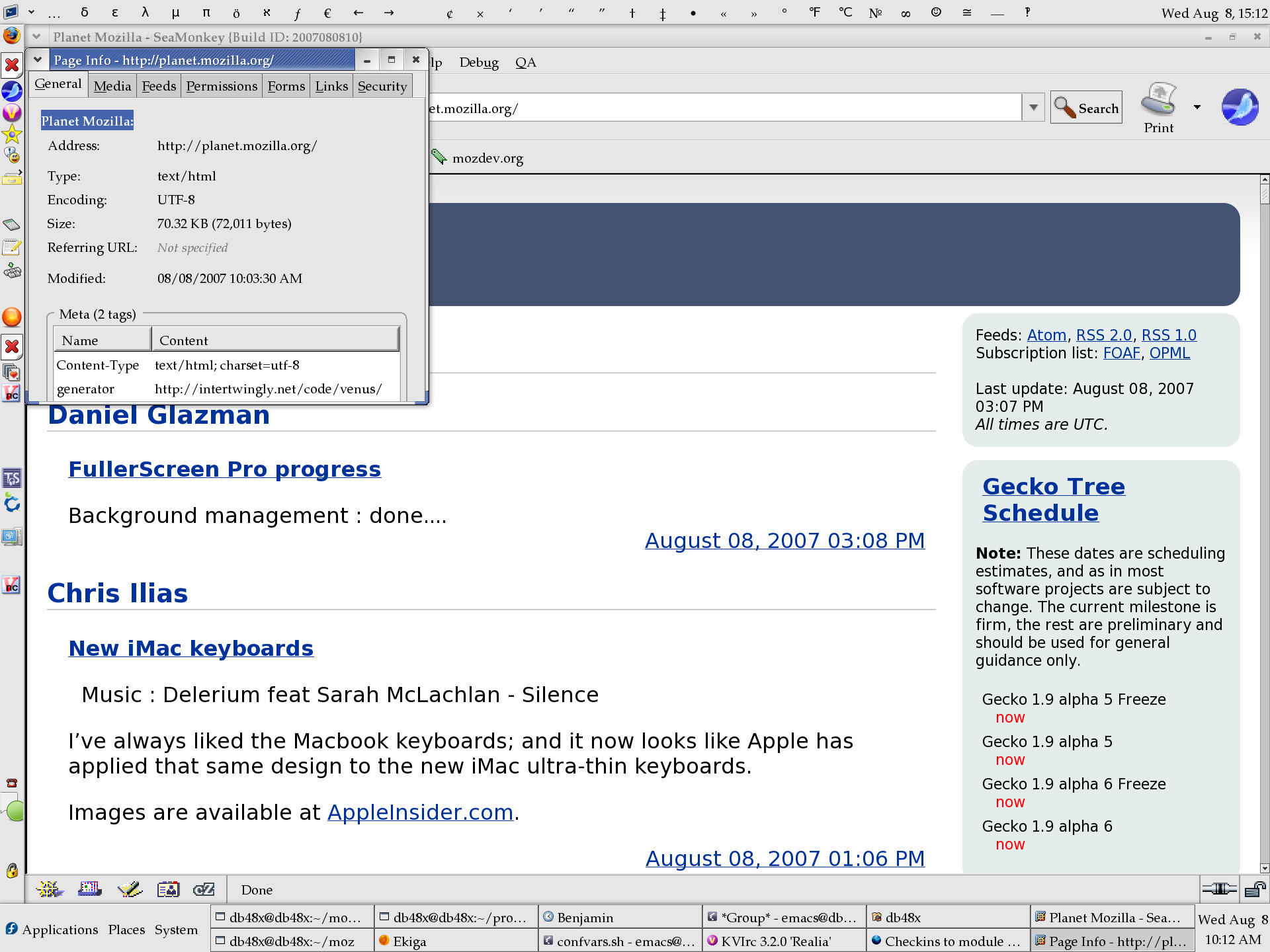
Task: Switch to Ekiga in the taskbar
Action: (x=456, y=941)
